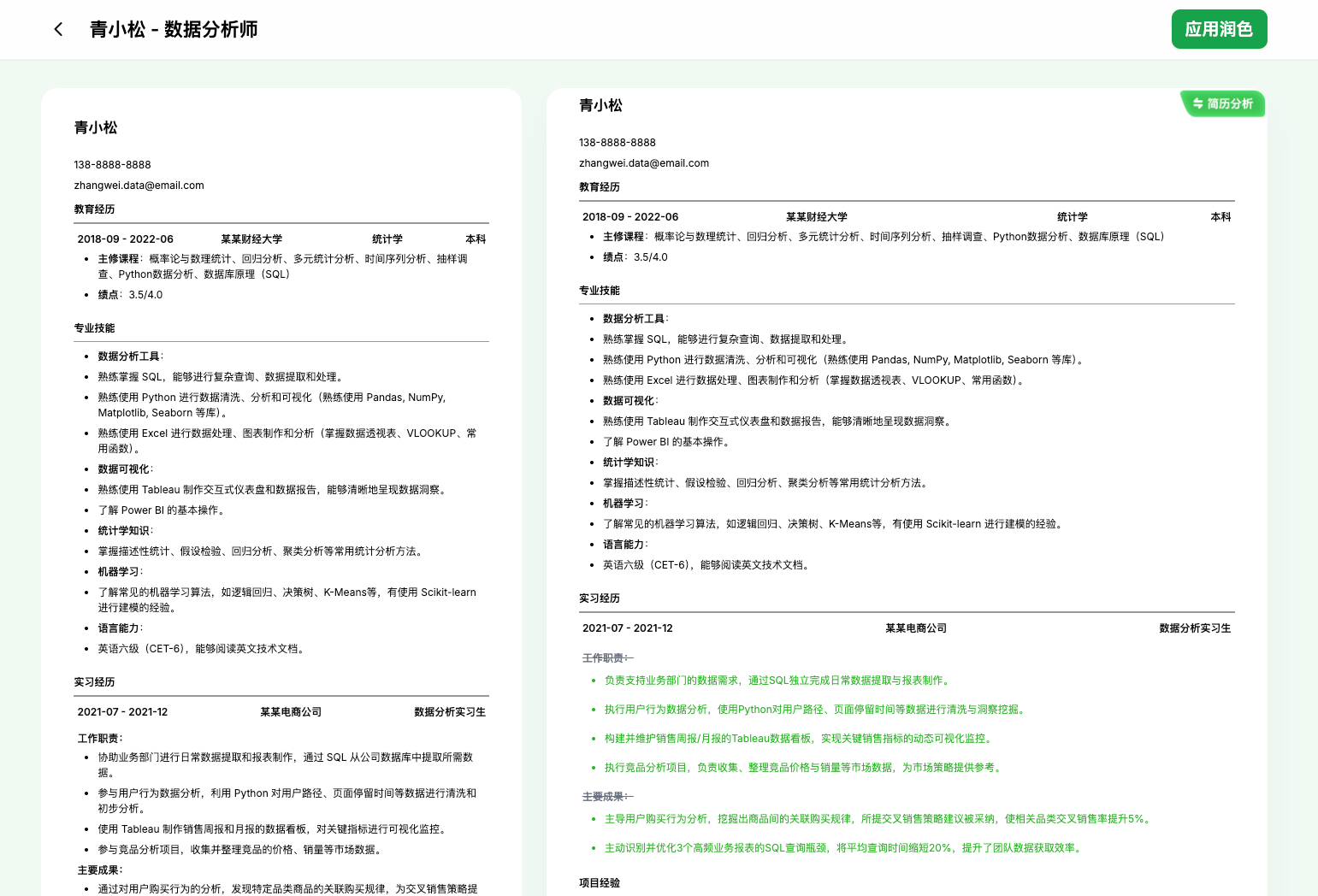Viewport: 1318px width, 896px height.
Task: Select the struck-through 工作职责 label
Action: pos(606,658)
